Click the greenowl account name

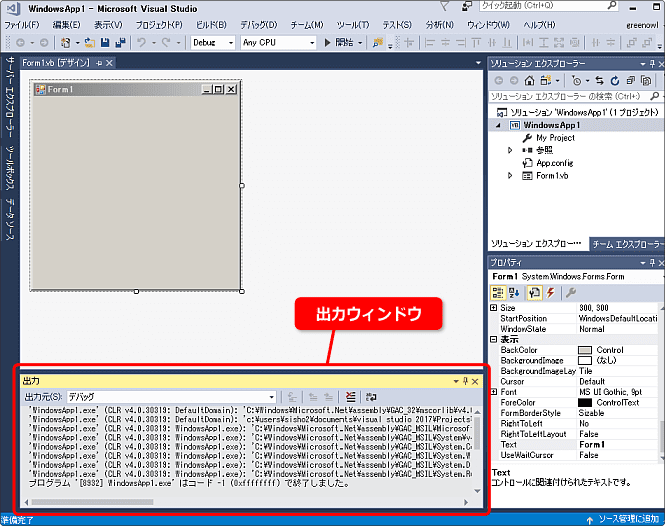(643, 25)
